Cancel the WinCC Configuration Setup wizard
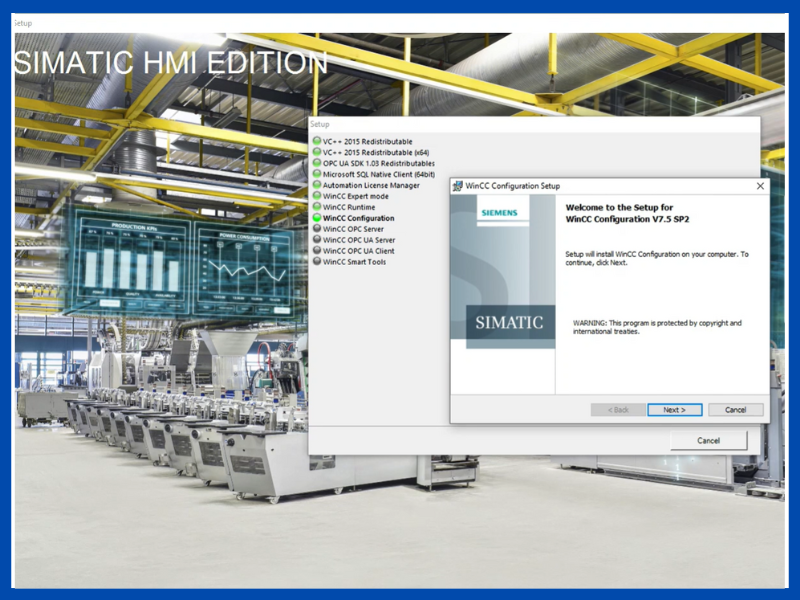 click(735, 410)
